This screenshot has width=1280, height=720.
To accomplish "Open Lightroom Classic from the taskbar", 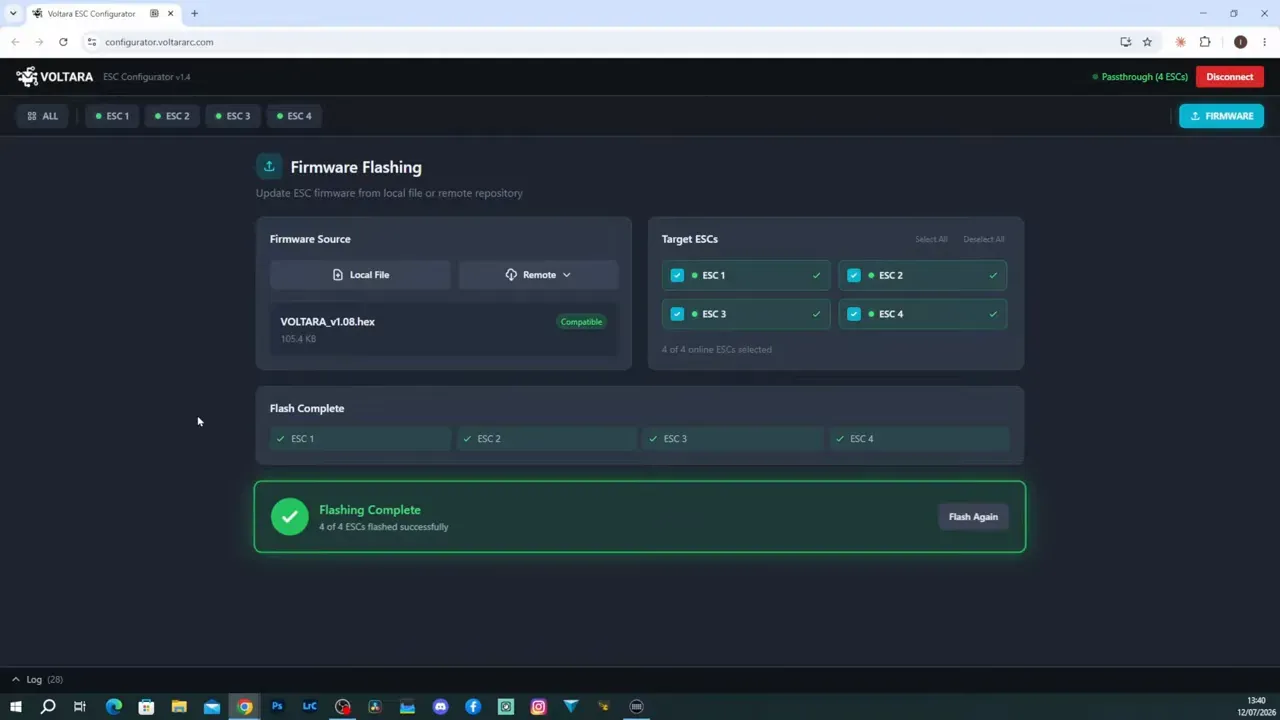I will click(x=310, y=707).
